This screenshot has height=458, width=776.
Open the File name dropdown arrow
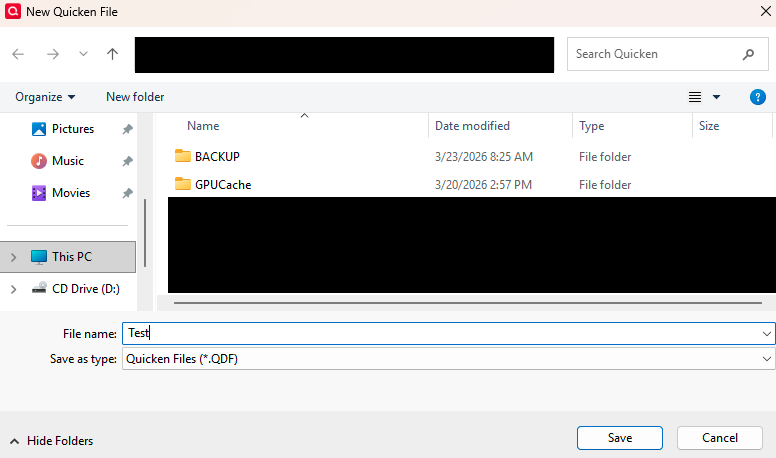point(767,334)
